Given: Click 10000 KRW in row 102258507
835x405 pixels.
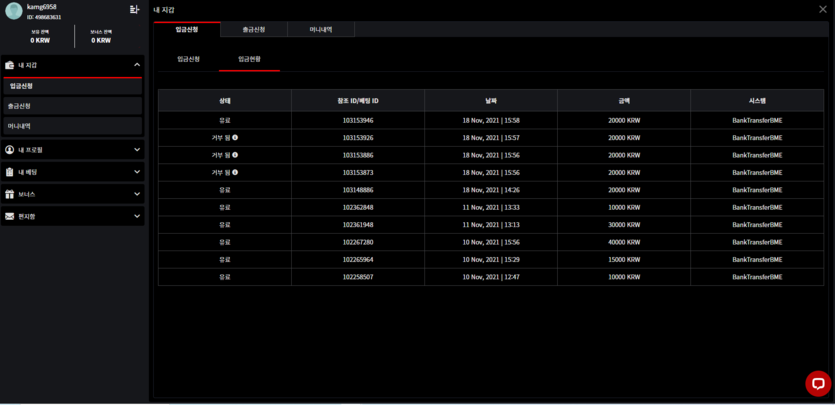Looking at the screenshot, I should click(x=624, y=277).
